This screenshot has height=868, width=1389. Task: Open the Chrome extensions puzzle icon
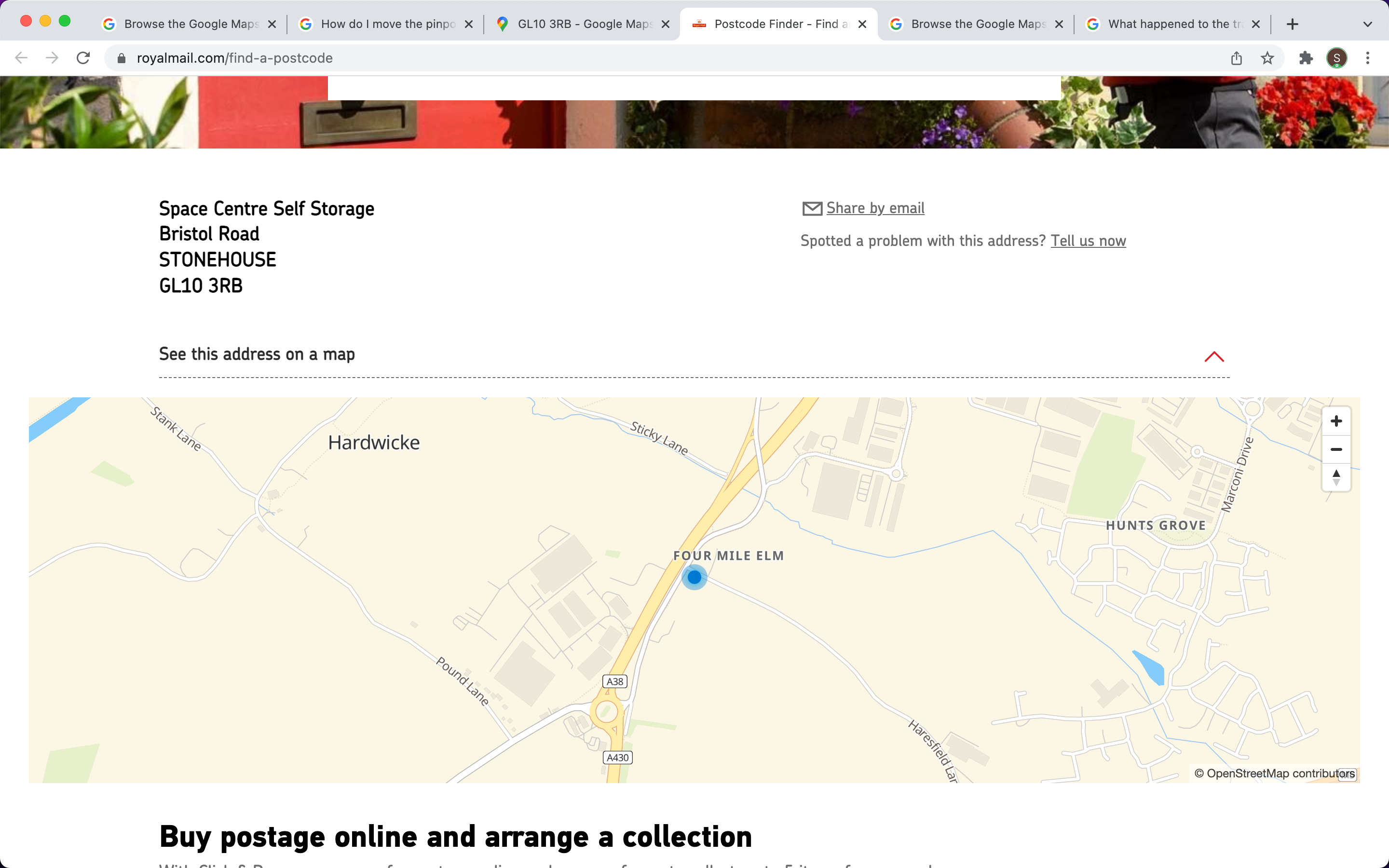(x=1306, y=58)
